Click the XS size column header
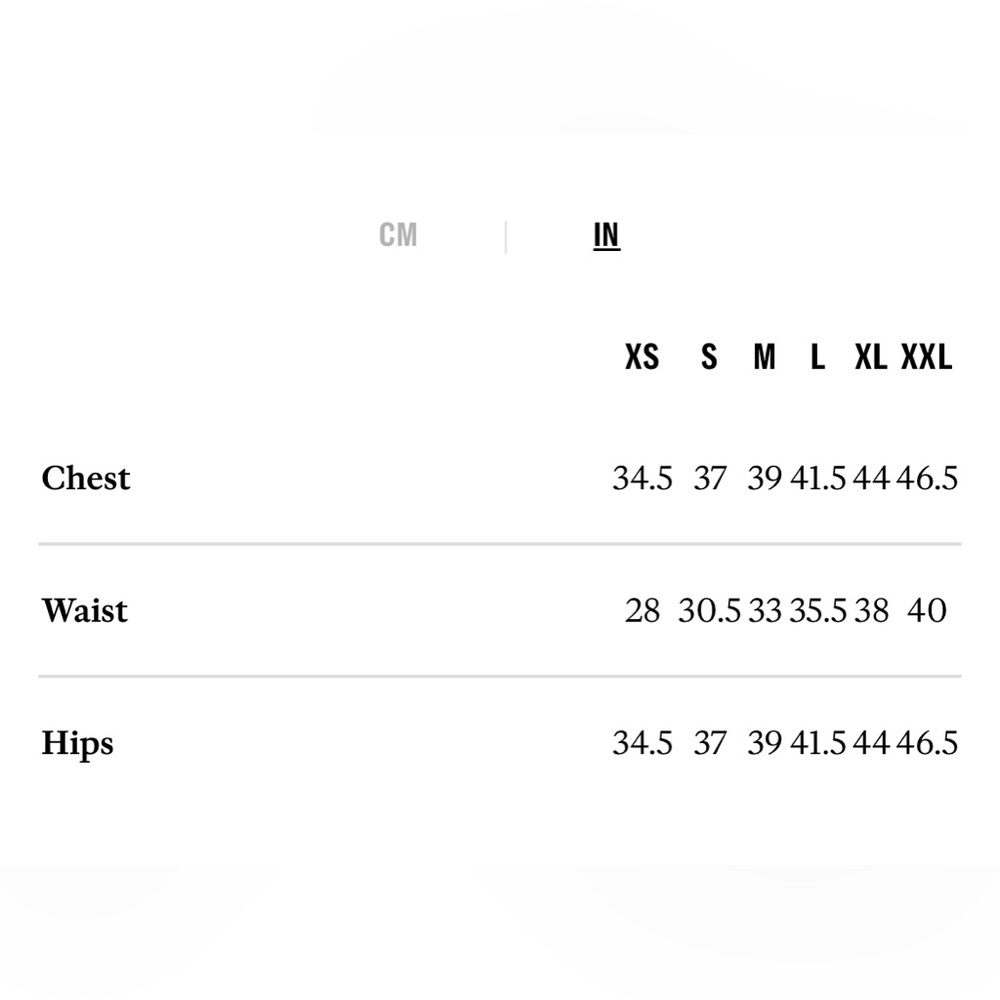This screenshot has height=1000, width=1000. point(642,357)
